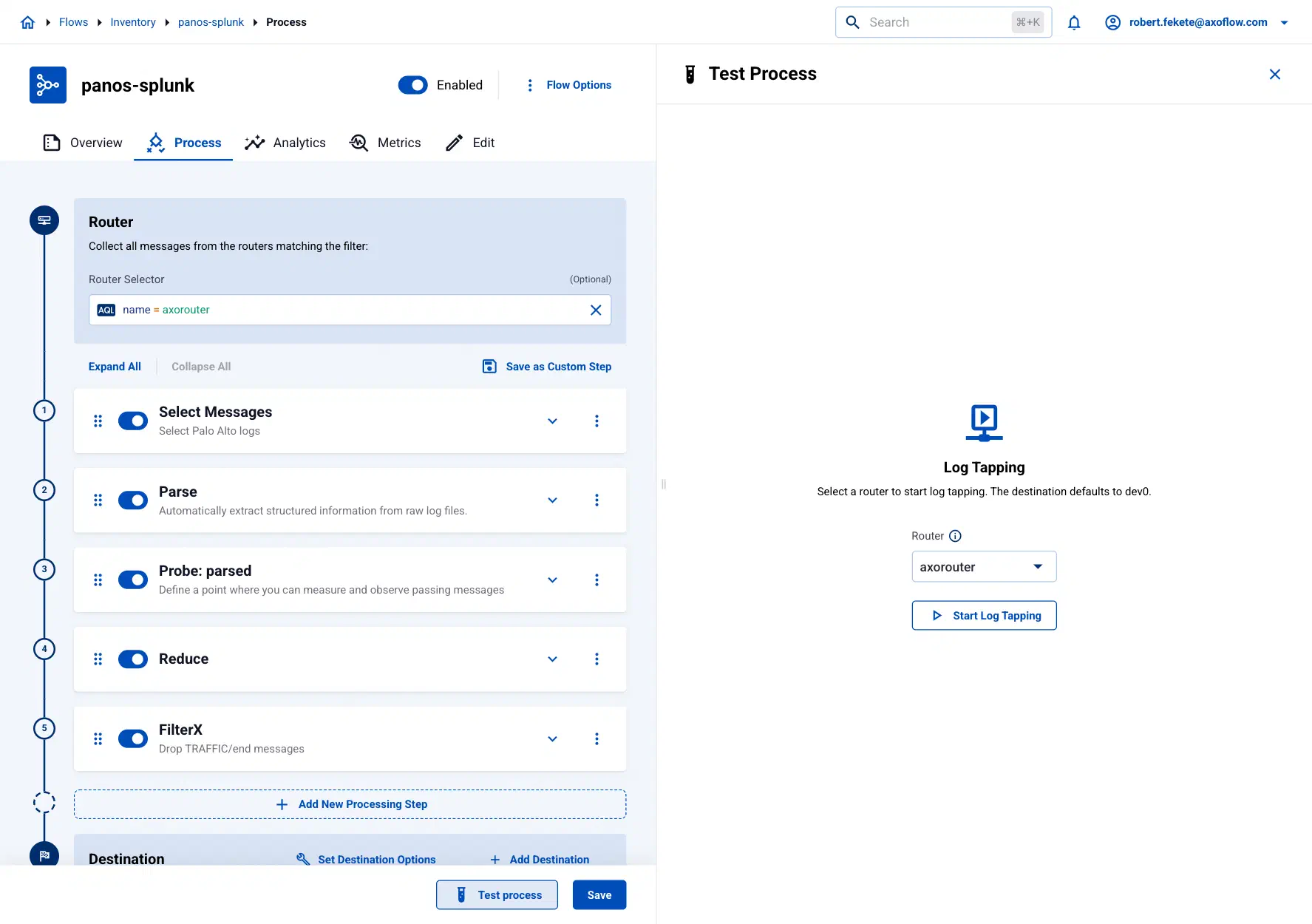
Task: Click Start Log Tapping button
Action: pos(984,616)
